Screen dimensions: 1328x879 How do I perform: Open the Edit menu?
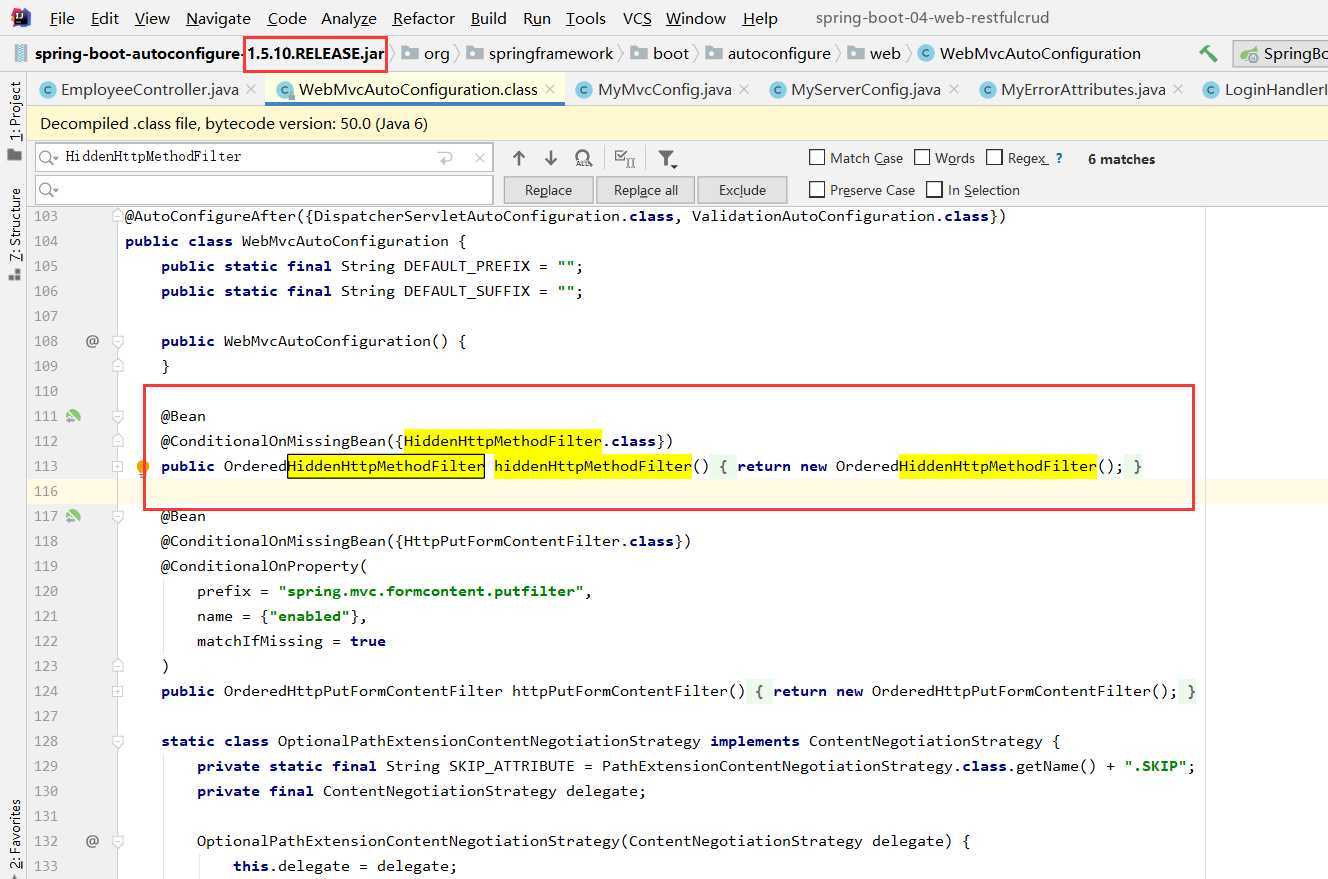click(x=104, y=18)
